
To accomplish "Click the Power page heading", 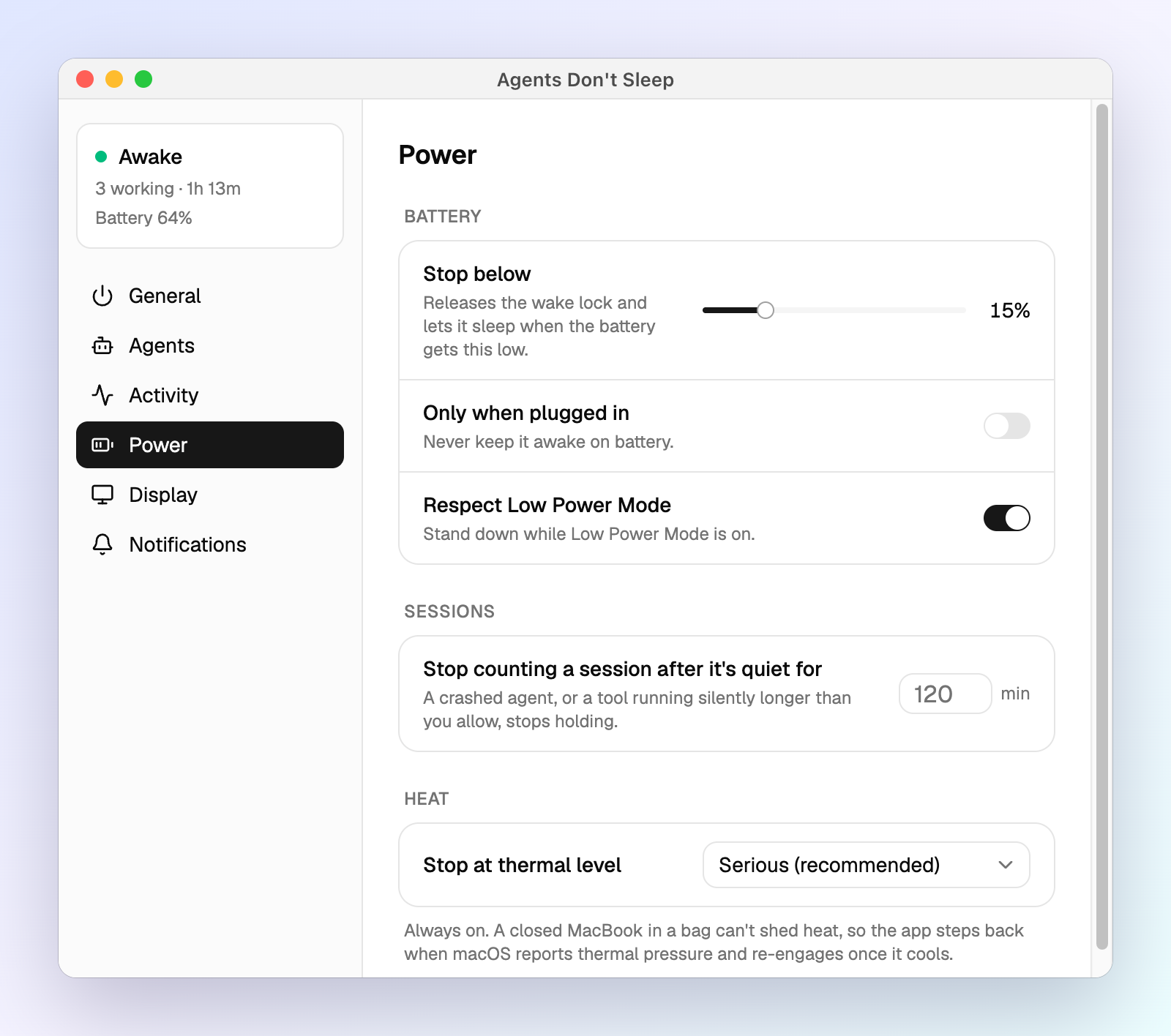I will (x=438, y=155).
